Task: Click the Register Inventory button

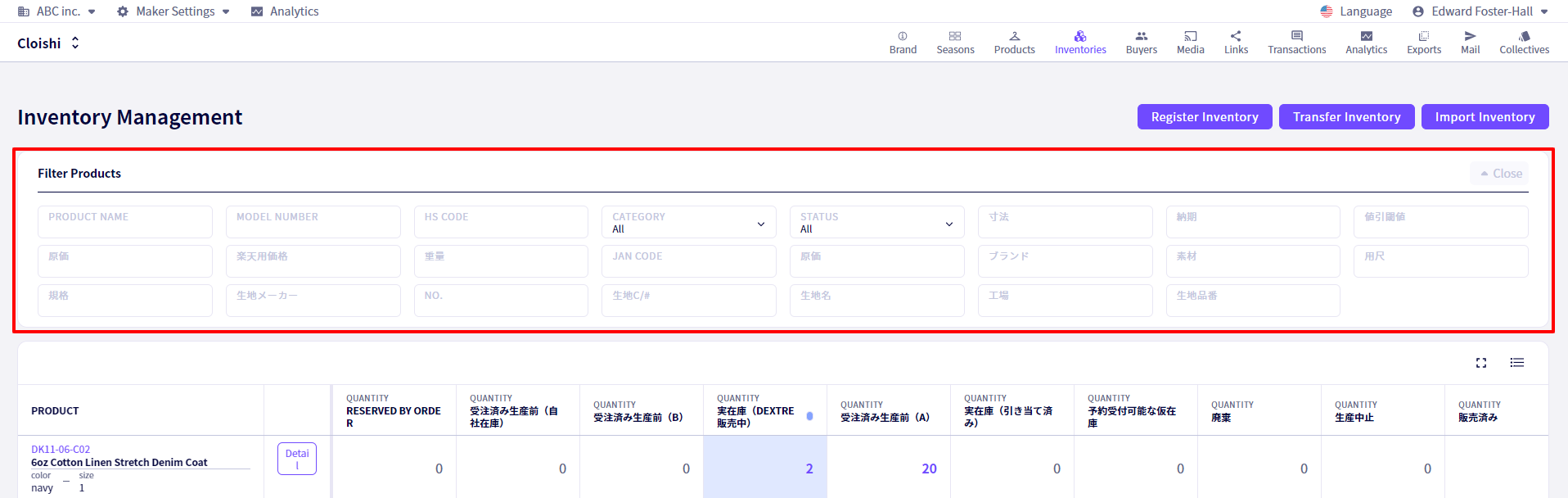Action: click(x=1205, y=116)
